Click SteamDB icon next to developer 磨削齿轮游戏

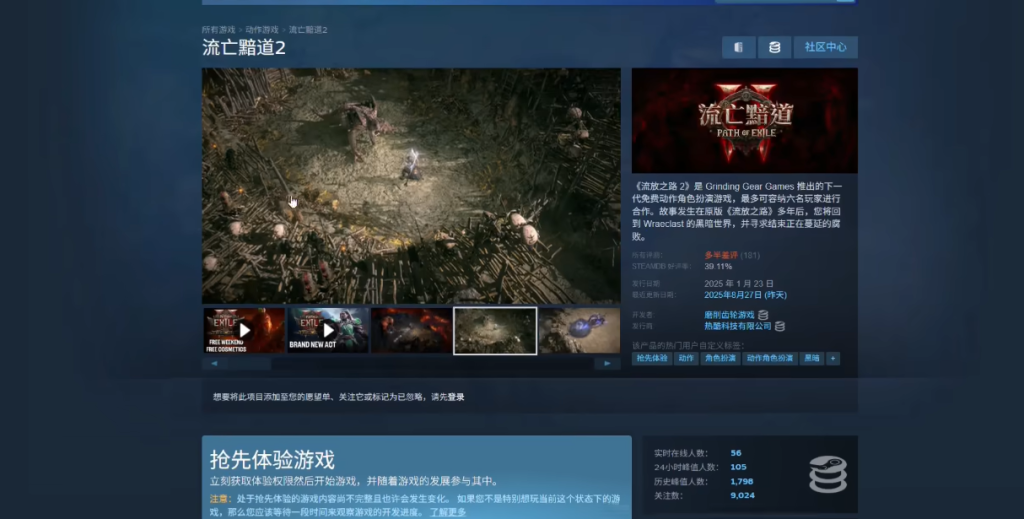coord(763,315)
